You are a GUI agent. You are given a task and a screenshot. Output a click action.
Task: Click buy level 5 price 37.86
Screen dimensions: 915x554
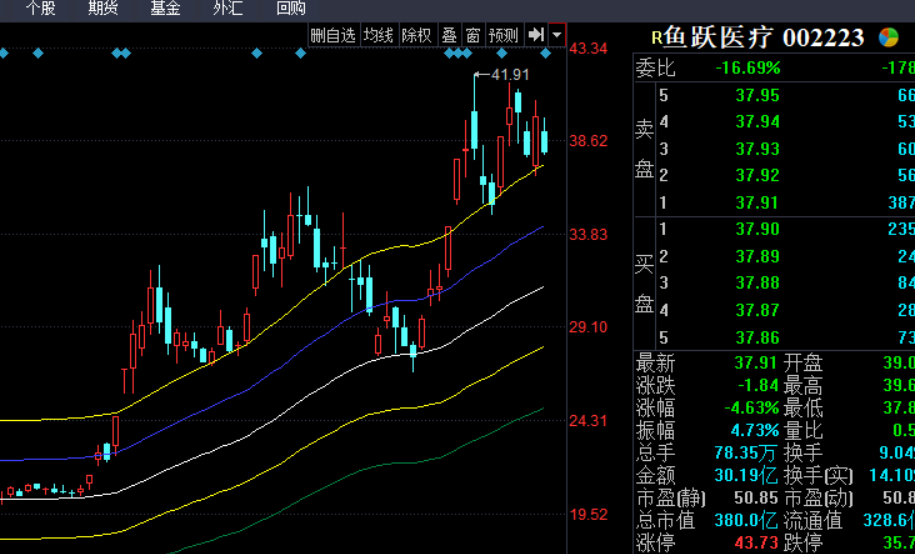point(757,337)
